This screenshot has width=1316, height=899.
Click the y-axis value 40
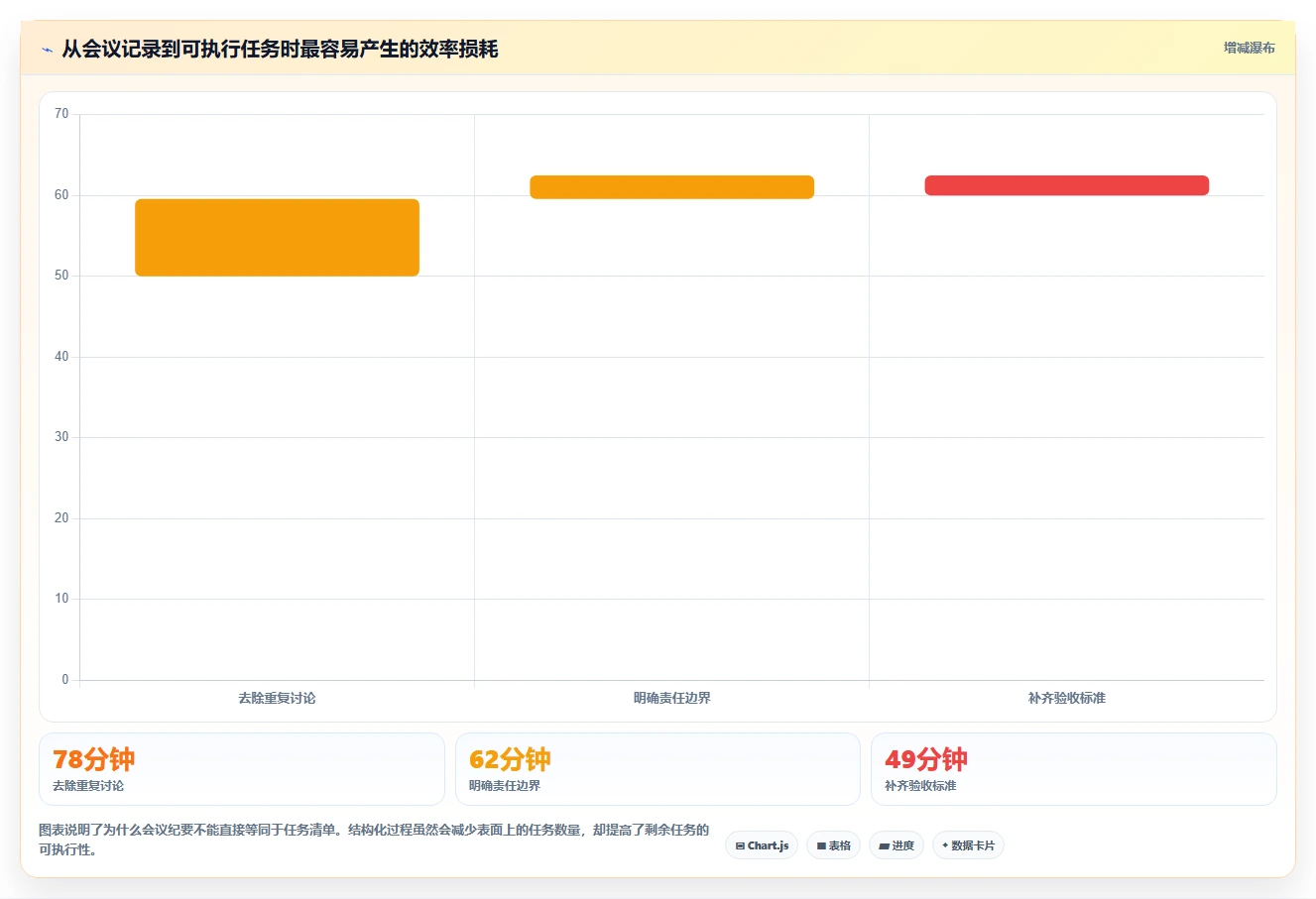(61, 357)
